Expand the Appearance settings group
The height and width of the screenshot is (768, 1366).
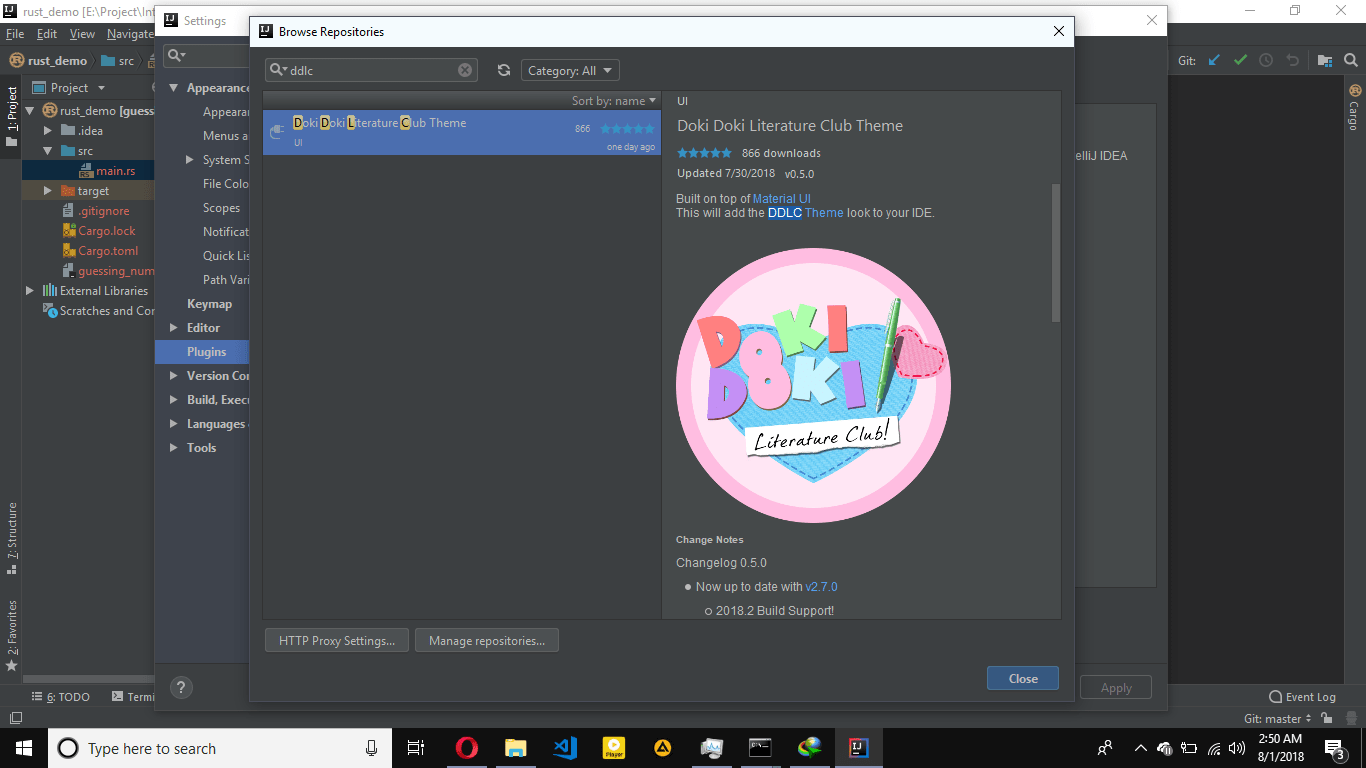174,88
